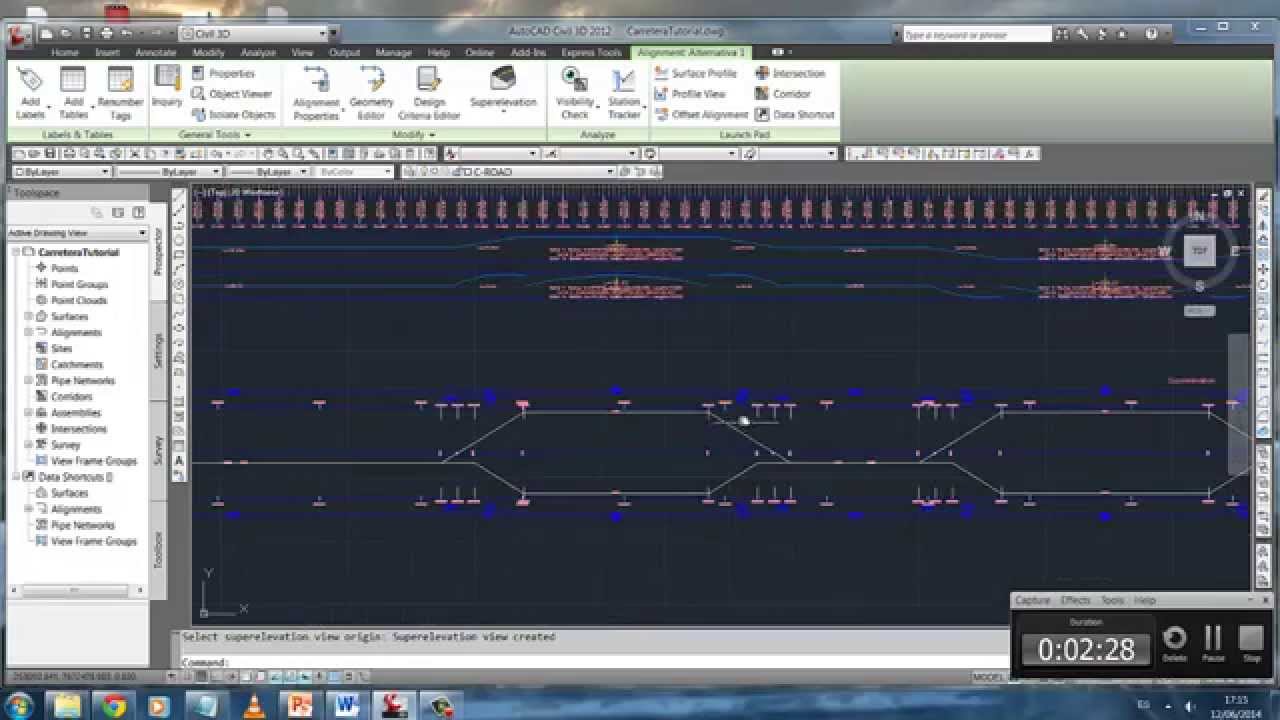Delete the current recording
This screenshot has height=720, width=1280.
click(x=1175, y=642)
